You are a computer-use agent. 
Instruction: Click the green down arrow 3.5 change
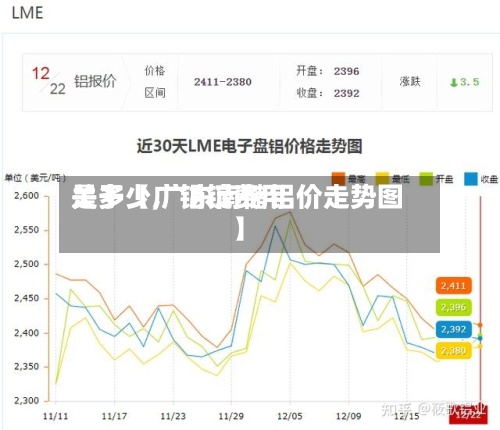[464, 82]
